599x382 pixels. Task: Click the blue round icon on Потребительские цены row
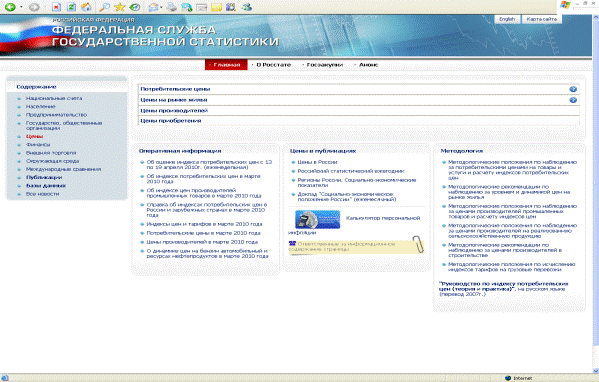pos(573,89)
